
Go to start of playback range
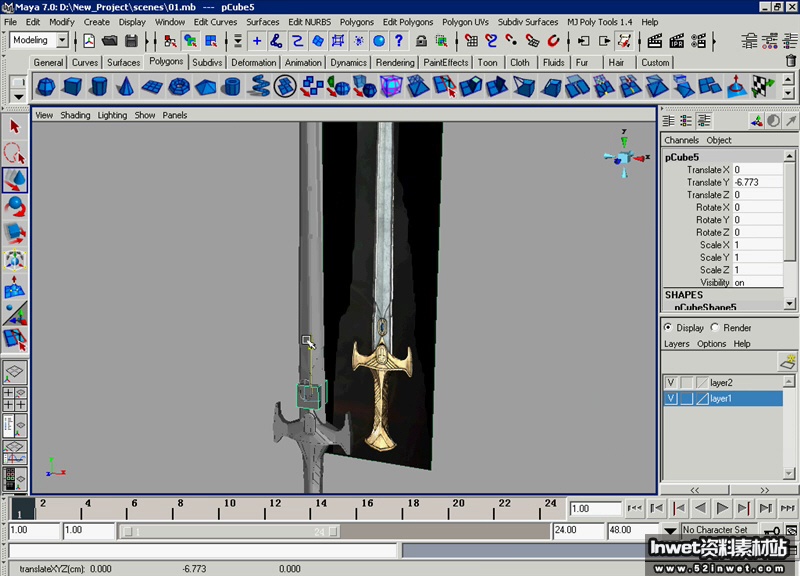pos(635,508)
